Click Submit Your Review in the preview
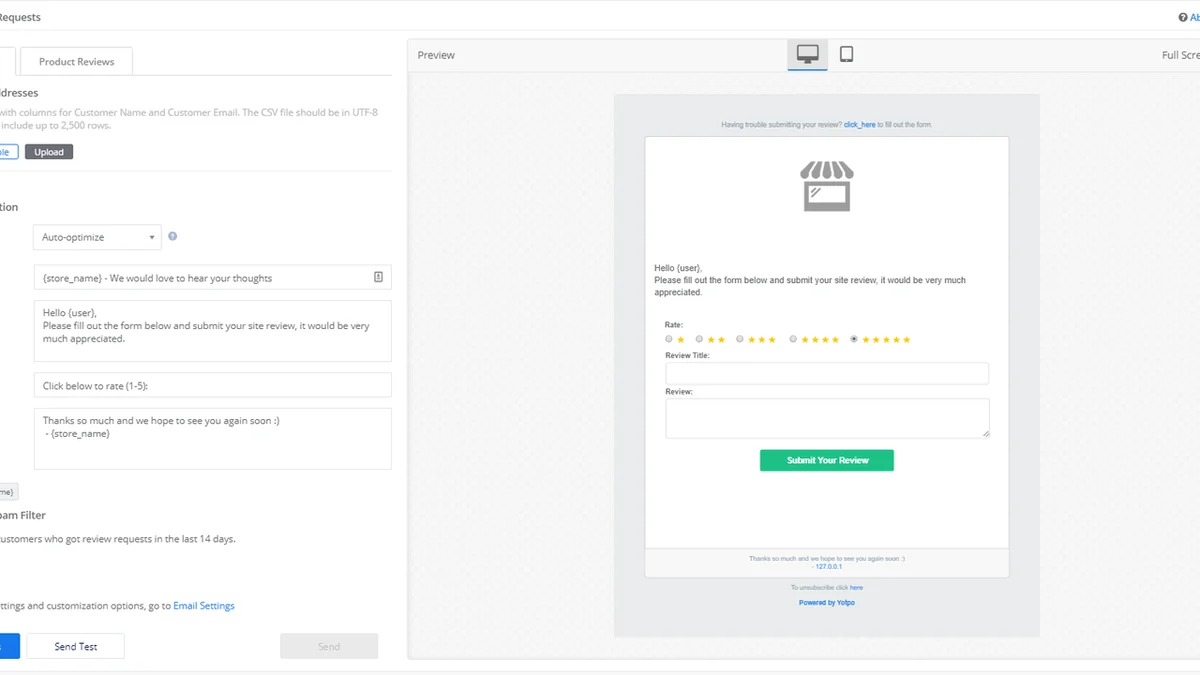 tap(826, 460)
